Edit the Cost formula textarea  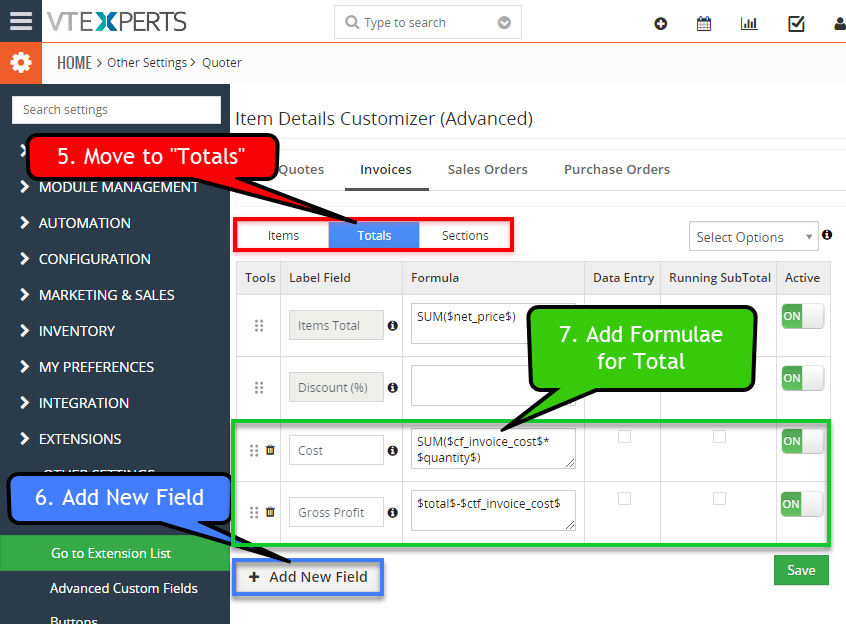493,448
